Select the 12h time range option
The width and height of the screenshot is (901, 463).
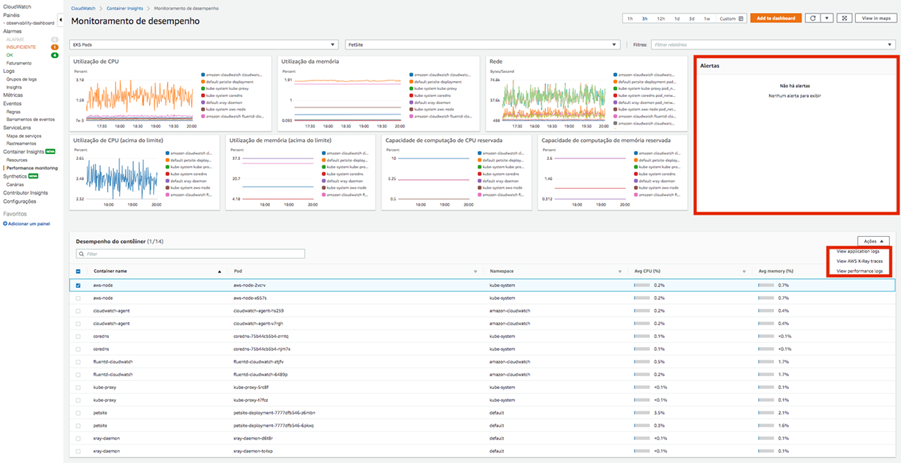point(661,18)
